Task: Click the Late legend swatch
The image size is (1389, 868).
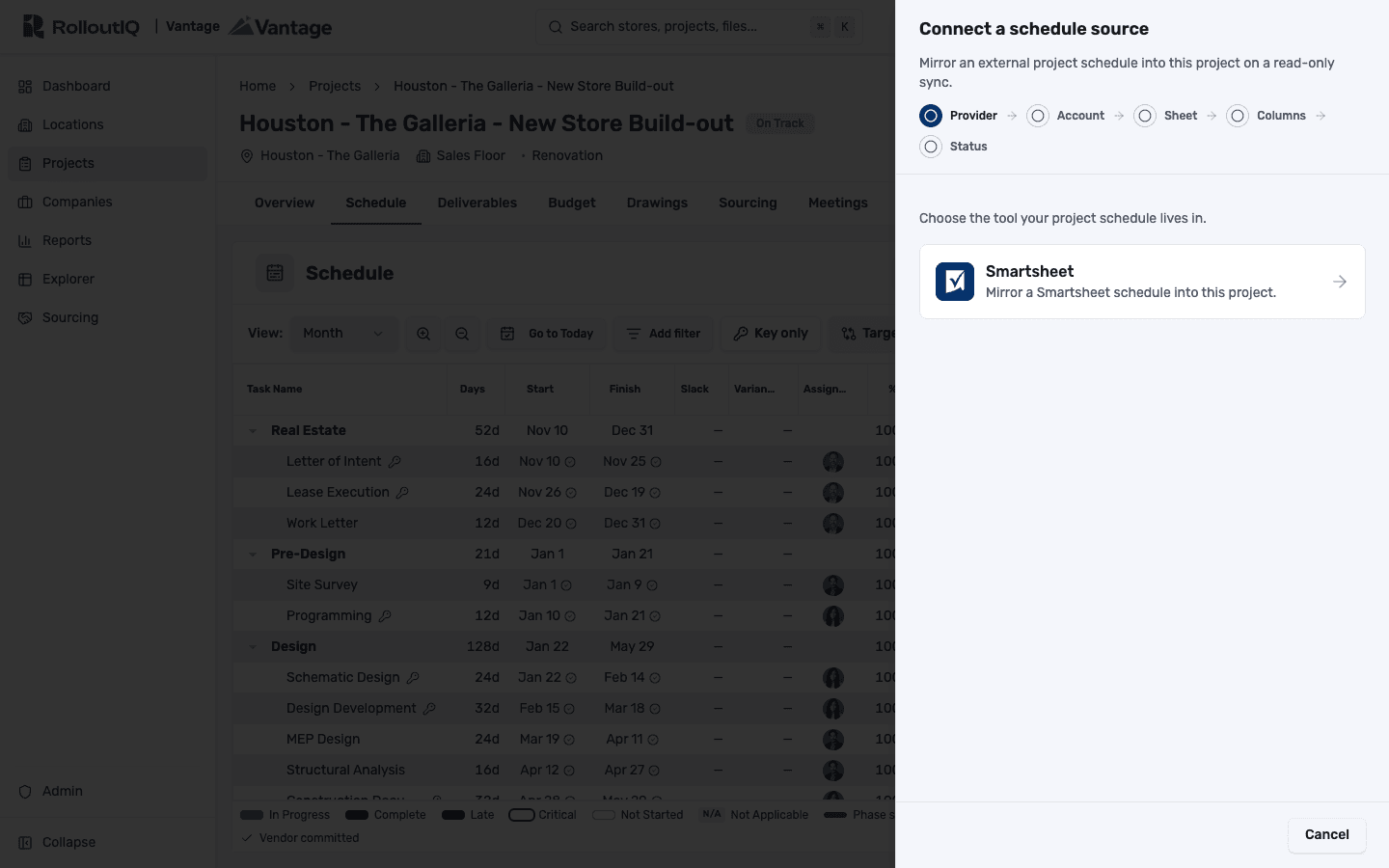Action: click(453, 815)
